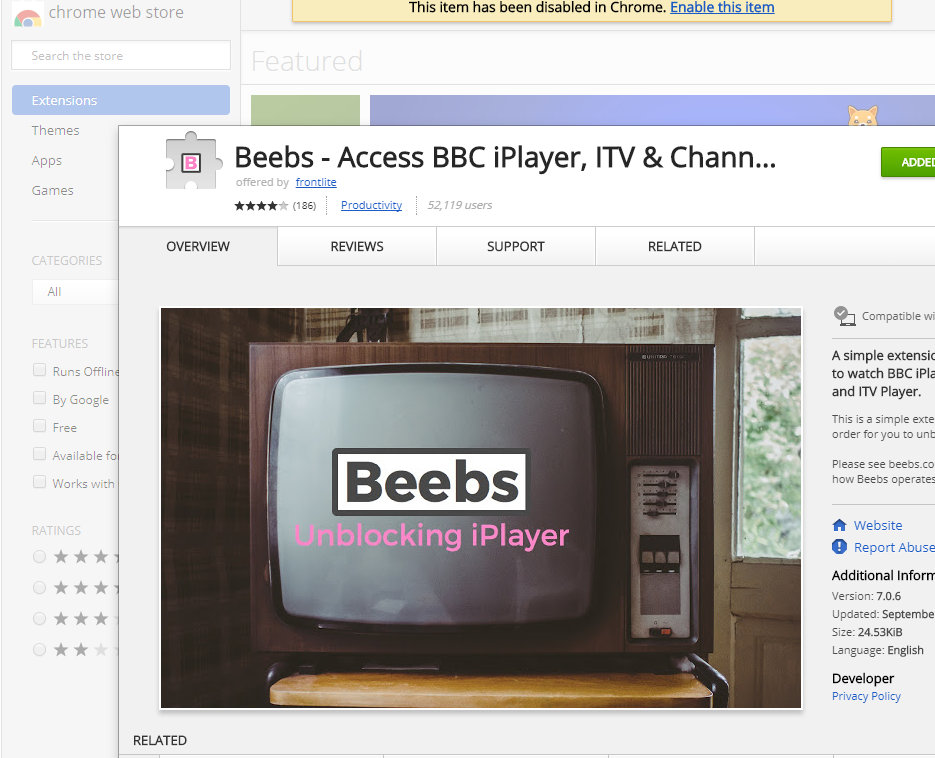Select the second star rating radio button
The height and width of the screenshot is (758, 935).
click(x=39, y=588)
